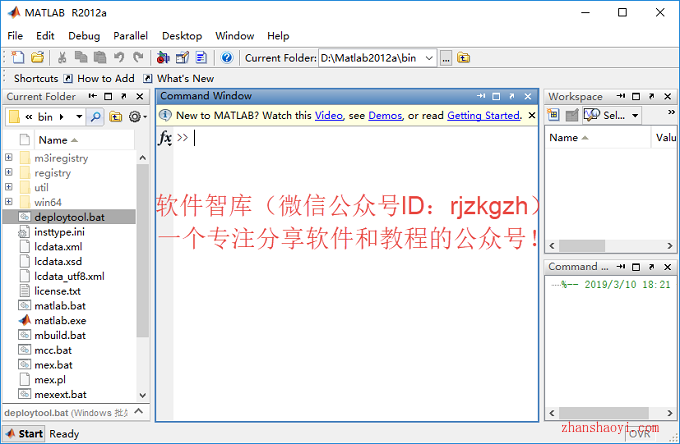680x444 pixels.
Task: Expand the util folder
Action: (x=9, y=187)
